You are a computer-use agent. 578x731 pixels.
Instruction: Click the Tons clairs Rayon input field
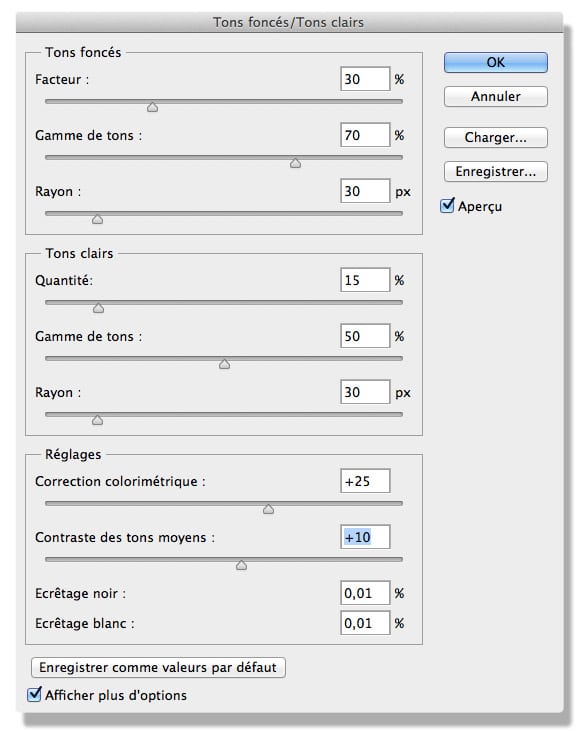coord(365,392)
